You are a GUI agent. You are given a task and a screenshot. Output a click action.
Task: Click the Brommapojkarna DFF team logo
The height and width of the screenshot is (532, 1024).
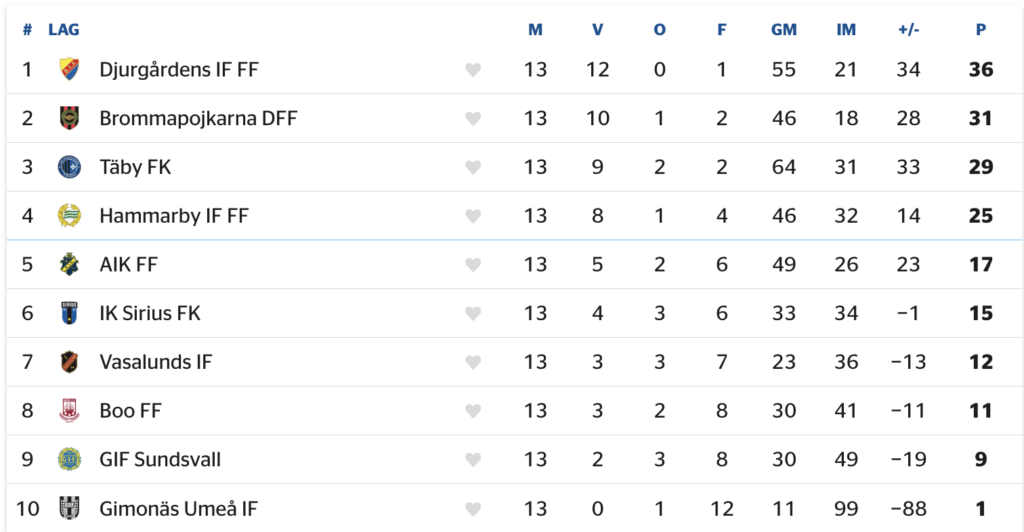68,118
